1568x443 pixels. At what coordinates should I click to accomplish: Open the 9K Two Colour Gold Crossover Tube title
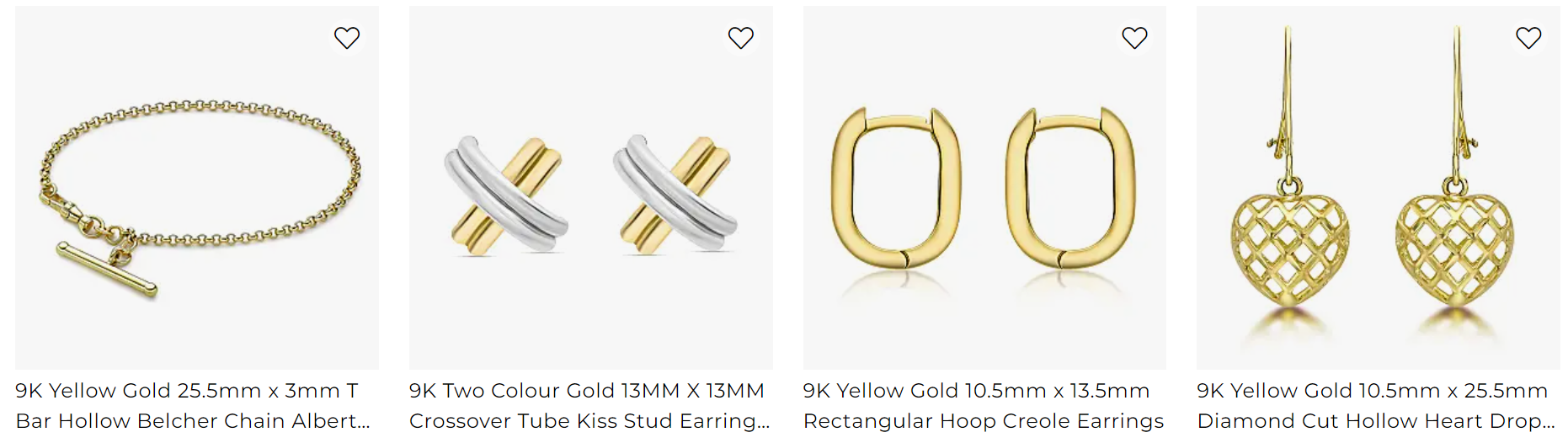[589, 405]
